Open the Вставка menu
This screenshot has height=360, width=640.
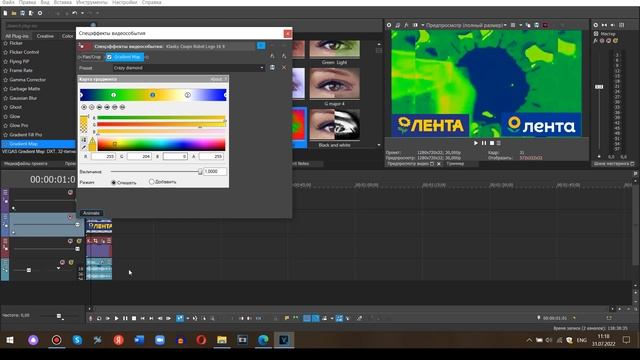pos(63,2)
